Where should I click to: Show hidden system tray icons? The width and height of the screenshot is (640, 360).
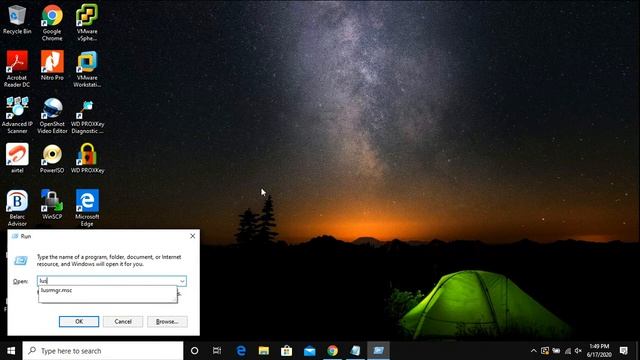[533, 351]
